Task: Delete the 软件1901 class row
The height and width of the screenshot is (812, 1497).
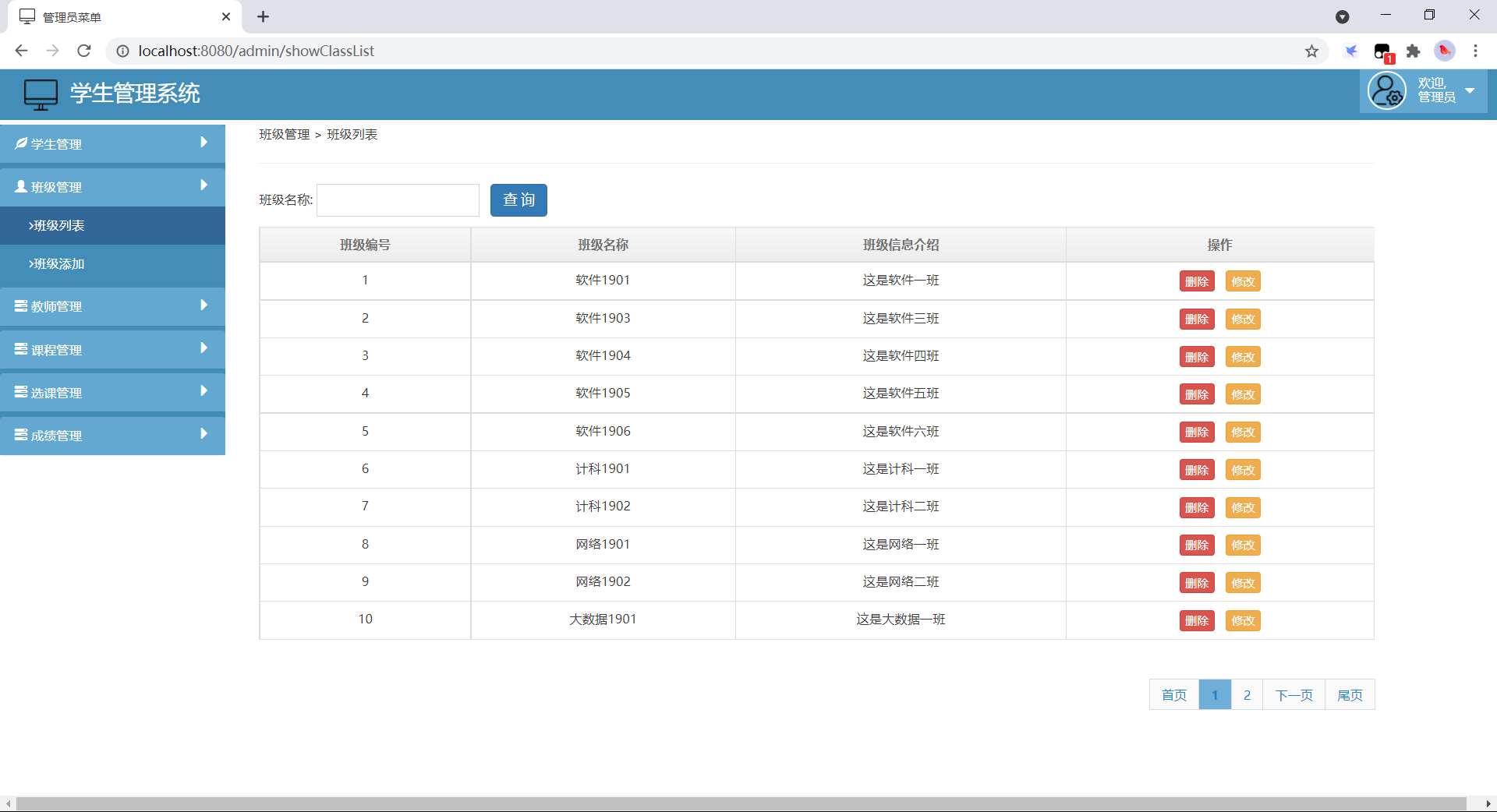Action: [x=1196, y=281]
